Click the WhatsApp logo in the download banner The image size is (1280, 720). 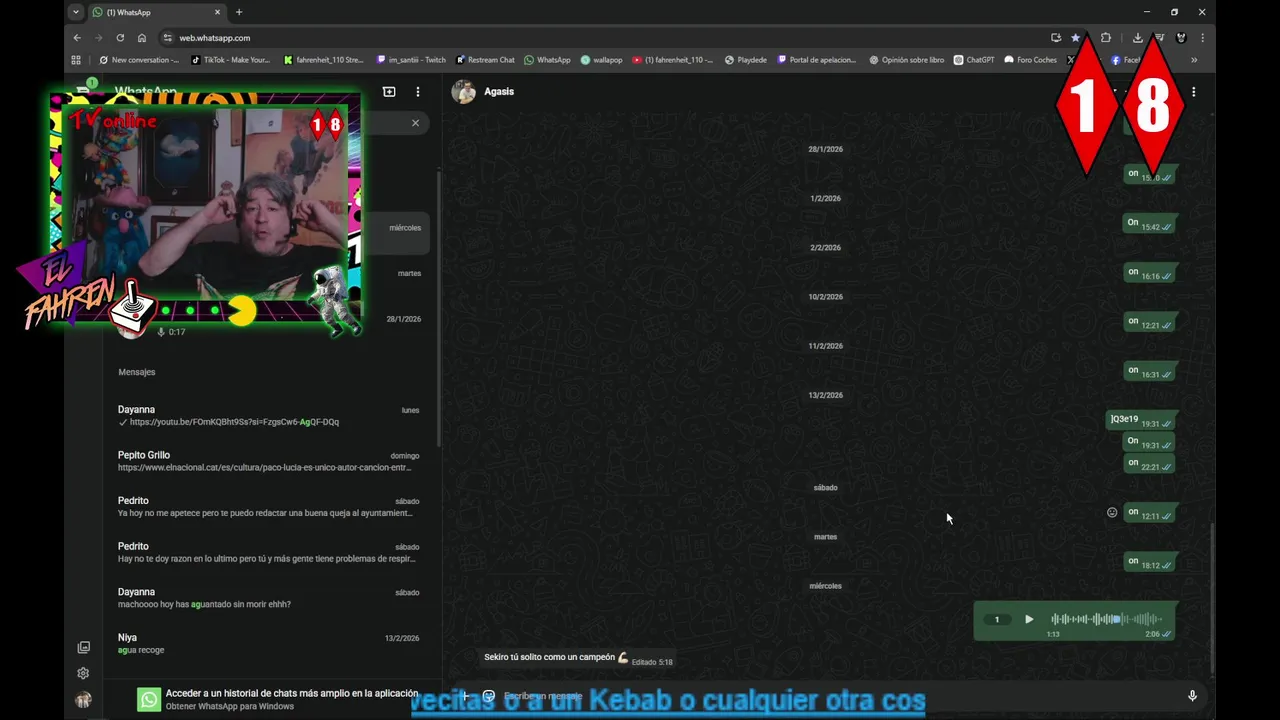149,699
